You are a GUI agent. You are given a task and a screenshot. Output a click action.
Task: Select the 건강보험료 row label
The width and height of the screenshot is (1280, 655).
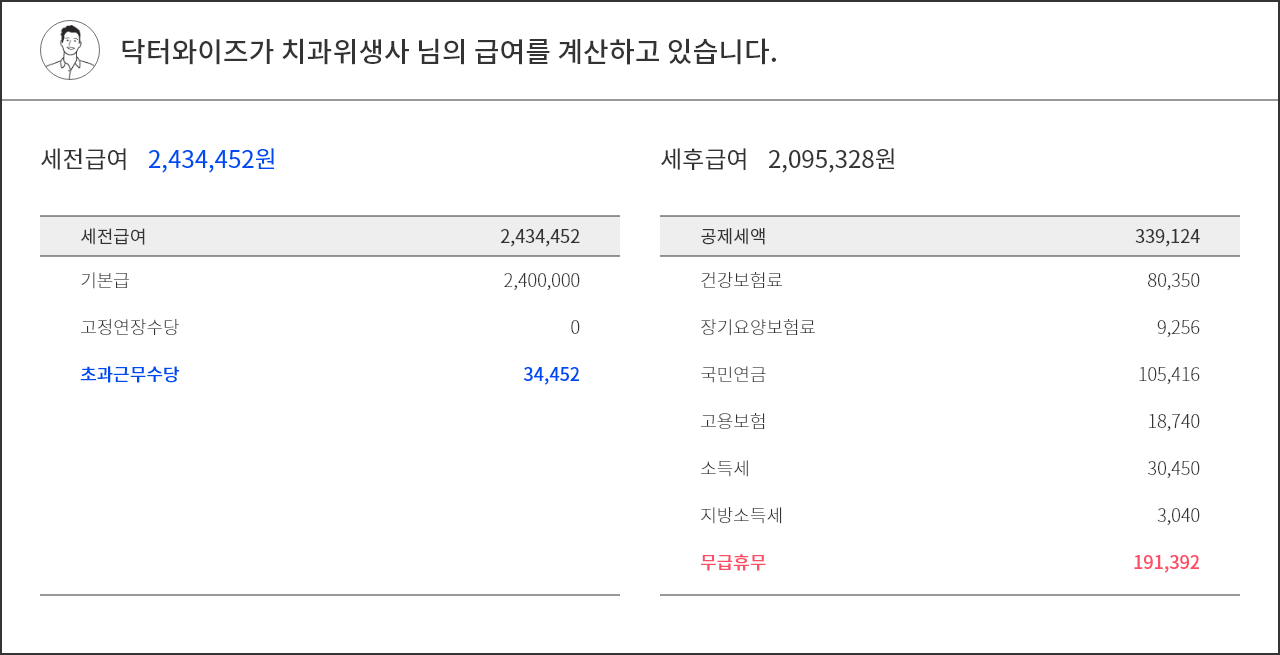coord(741,280)
